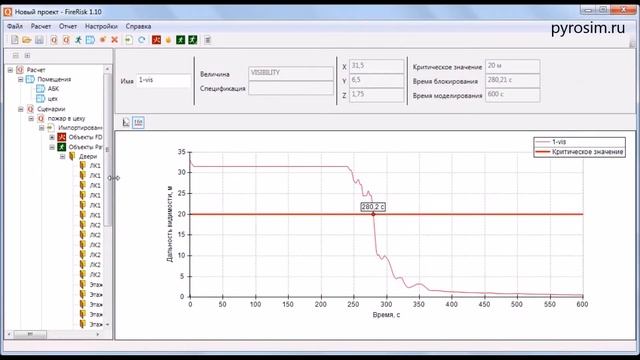
Task: Click the Имя input field with 1-vis
Action: coord(164,80)
